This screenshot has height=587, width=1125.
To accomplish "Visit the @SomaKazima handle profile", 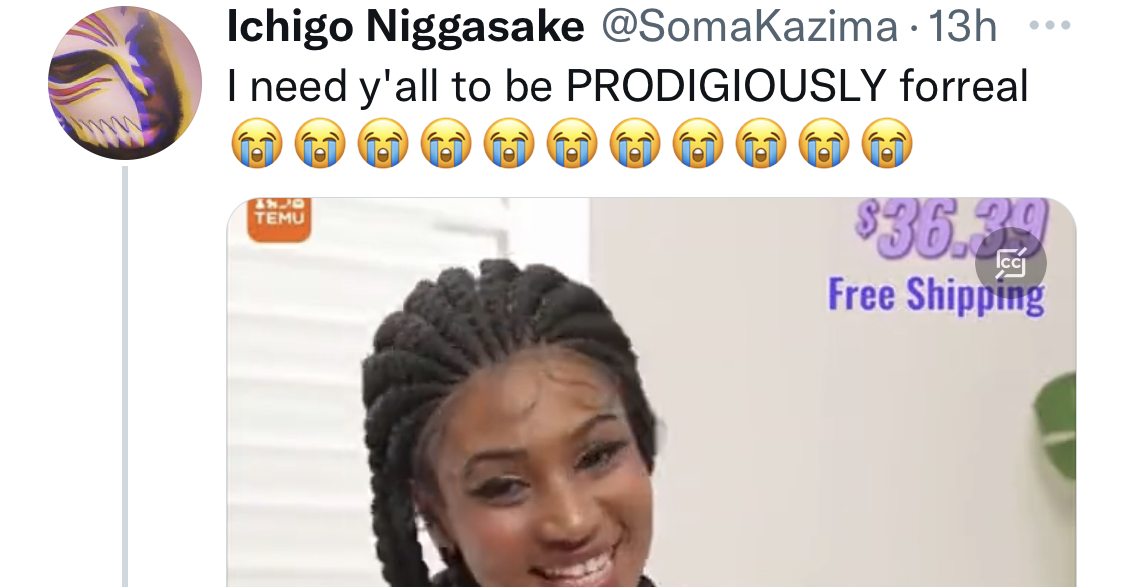I will (x=748, y=27).
